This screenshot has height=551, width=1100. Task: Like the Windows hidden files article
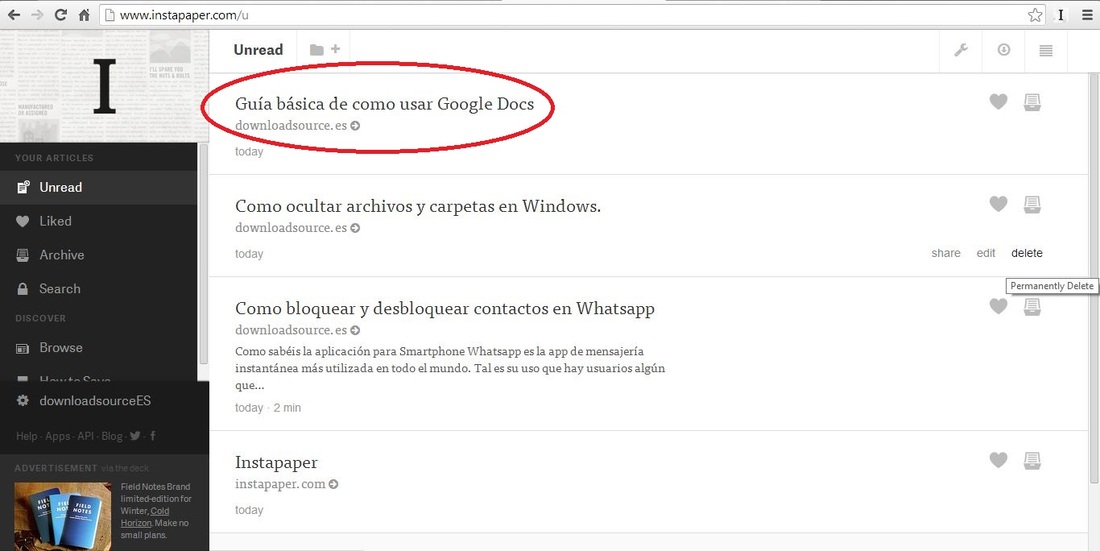click(998, 204)
